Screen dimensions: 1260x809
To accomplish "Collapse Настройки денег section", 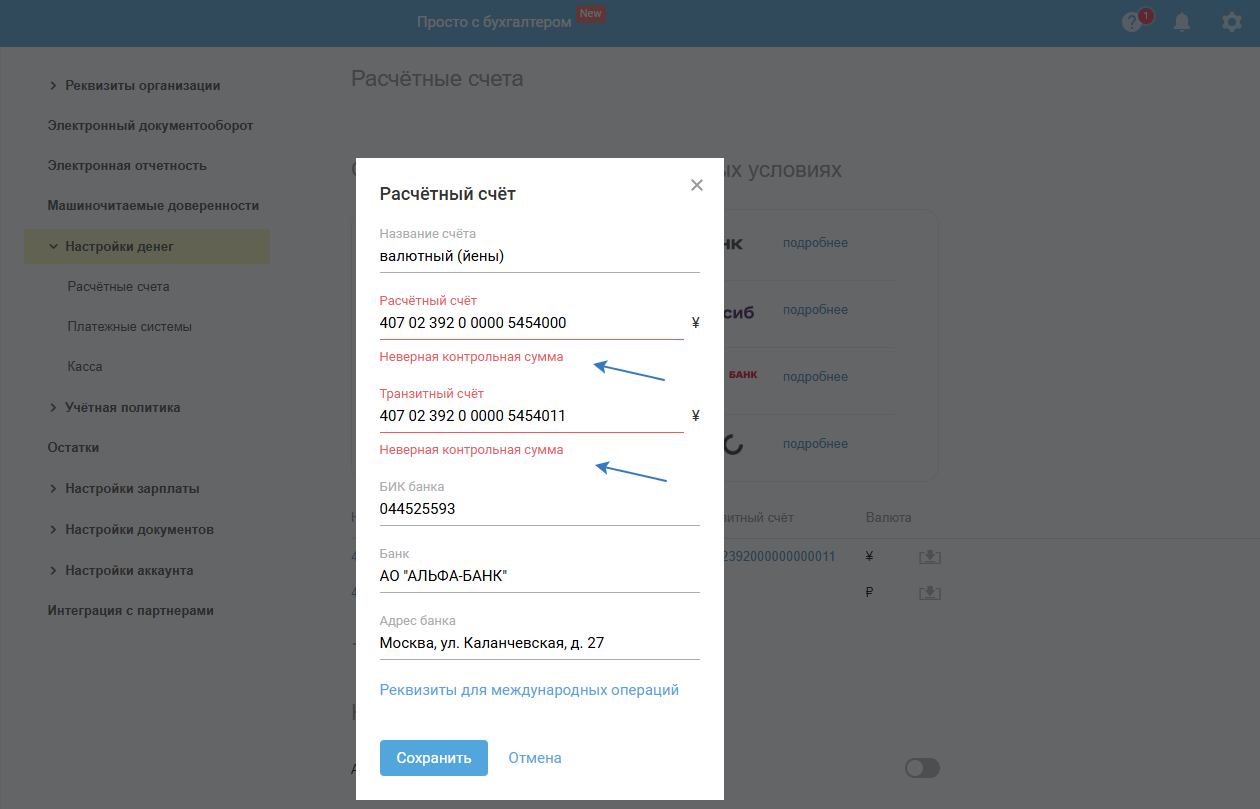I will [x=53, y=246].
